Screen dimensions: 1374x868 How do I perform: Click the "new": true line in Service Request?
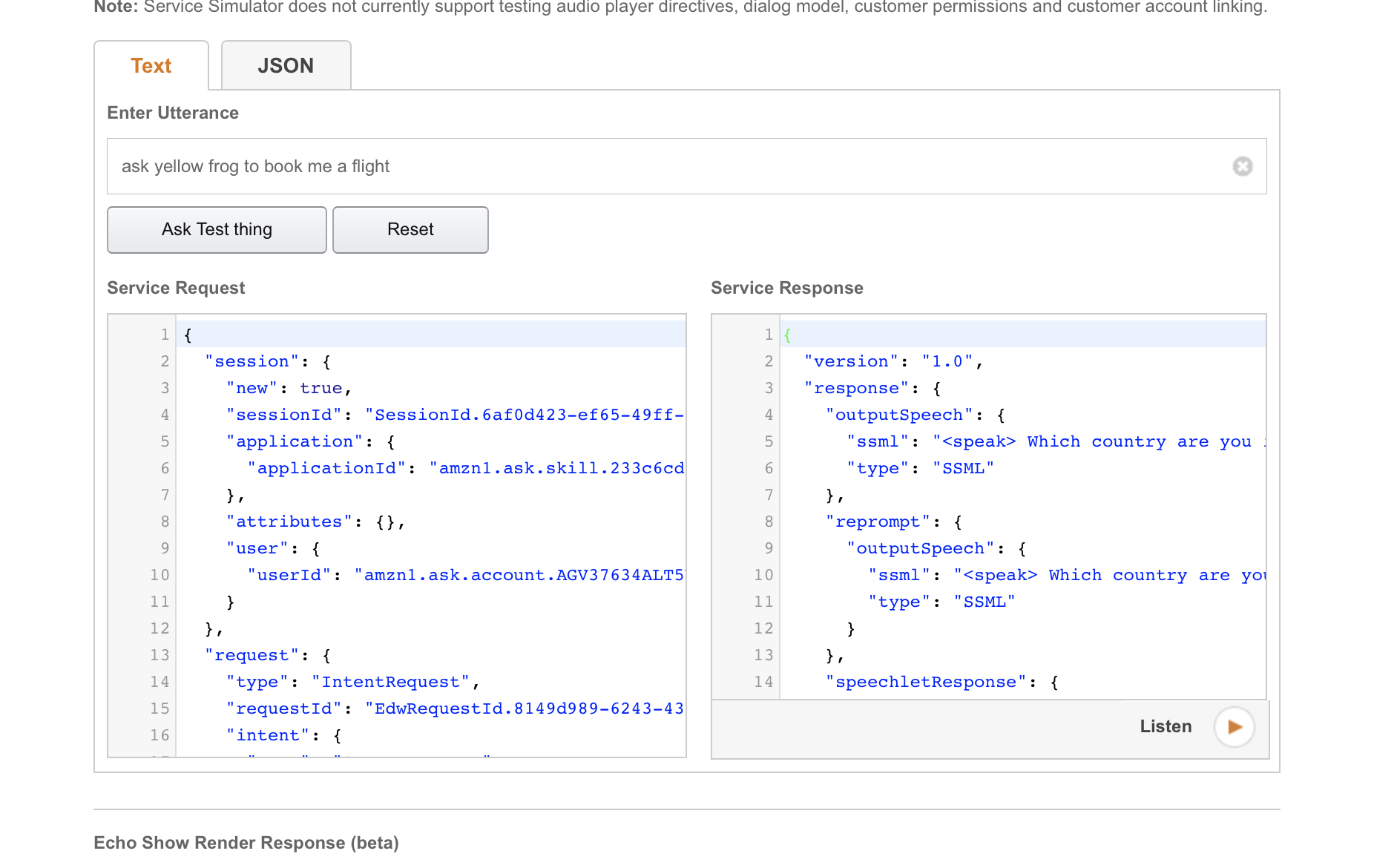289,388
